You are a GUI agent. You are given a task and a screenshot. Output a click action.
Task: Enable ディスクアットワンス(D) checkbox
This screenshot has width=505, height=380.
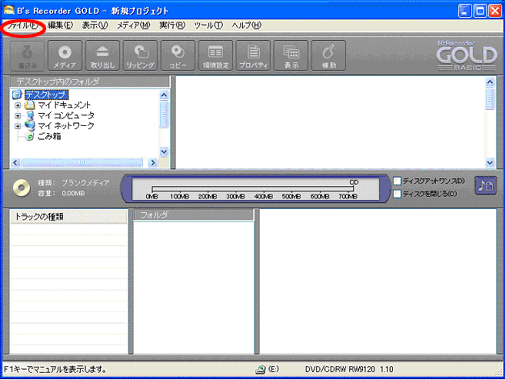[397, 181]
